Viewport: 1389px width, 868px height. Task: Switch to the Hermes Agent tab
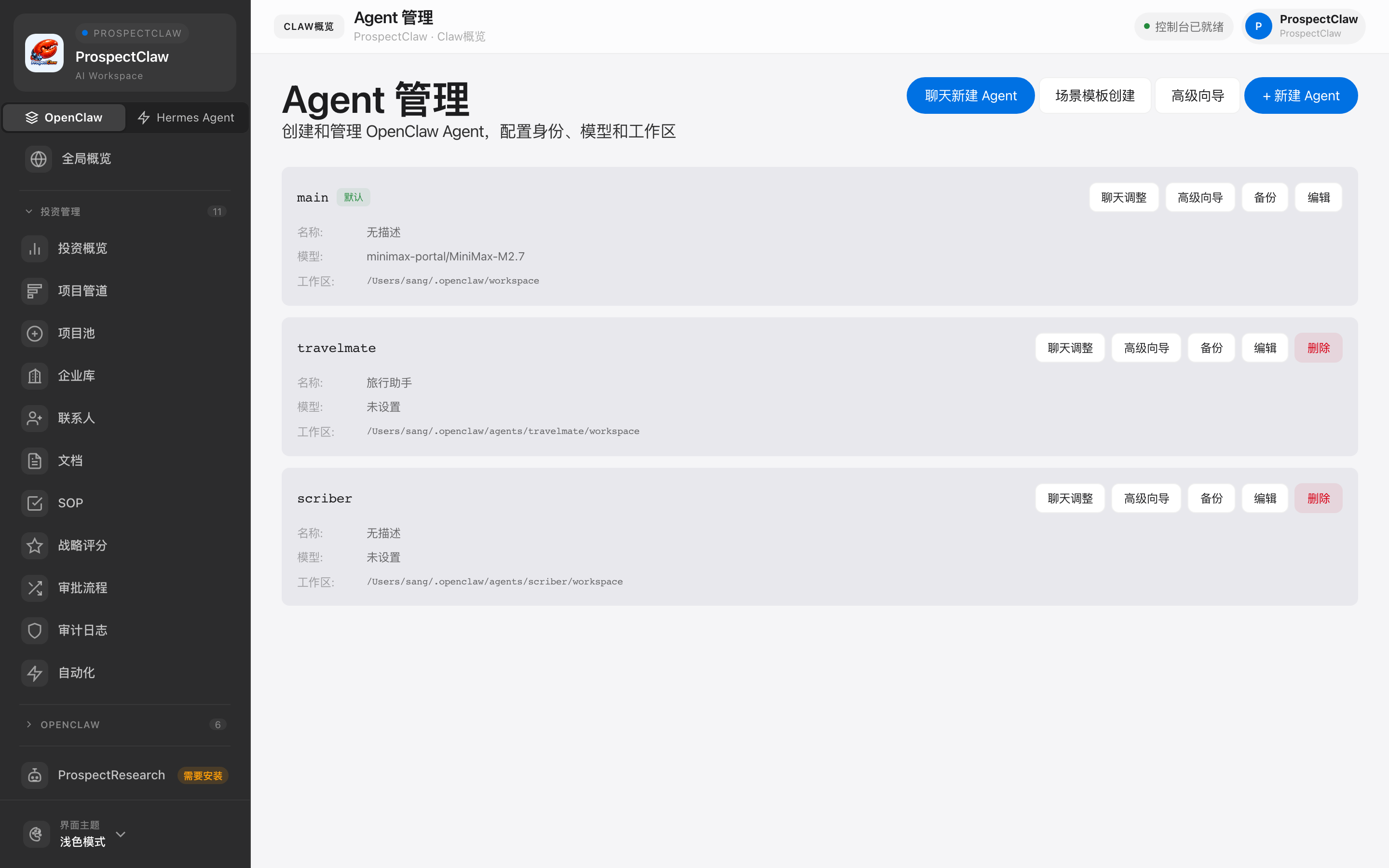click(186, 118)
